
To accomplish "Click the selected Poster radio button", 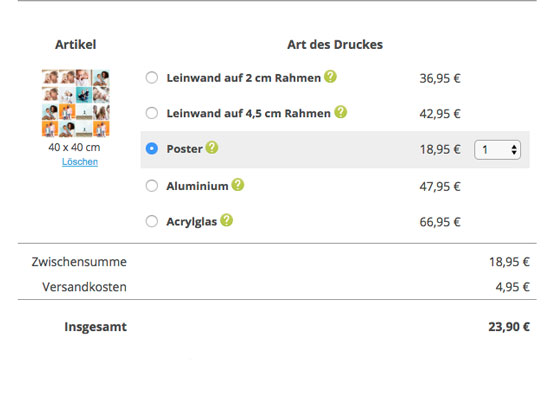I will [152, 149].
